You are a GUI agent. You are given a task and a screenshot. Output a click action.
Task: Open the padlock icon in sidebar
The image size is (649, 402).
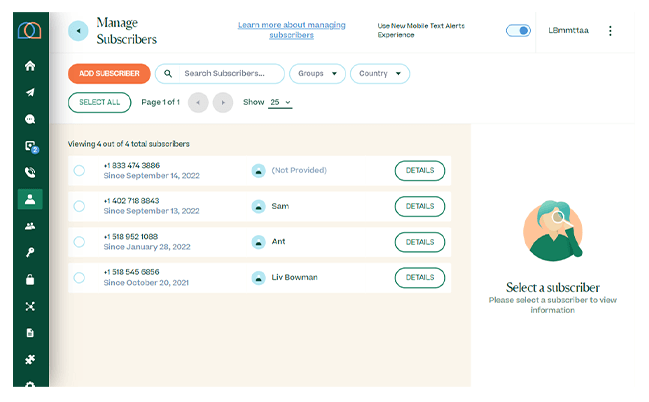click(30, 279)
